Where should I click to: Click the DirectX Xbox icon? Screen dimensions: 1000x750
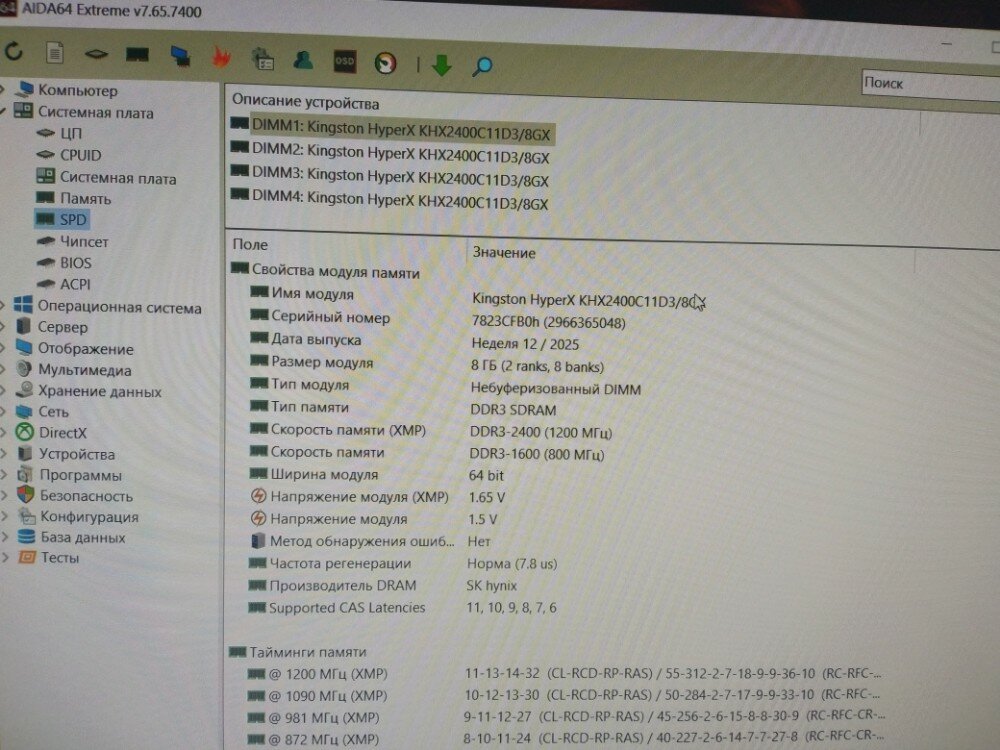pos(24,432)
